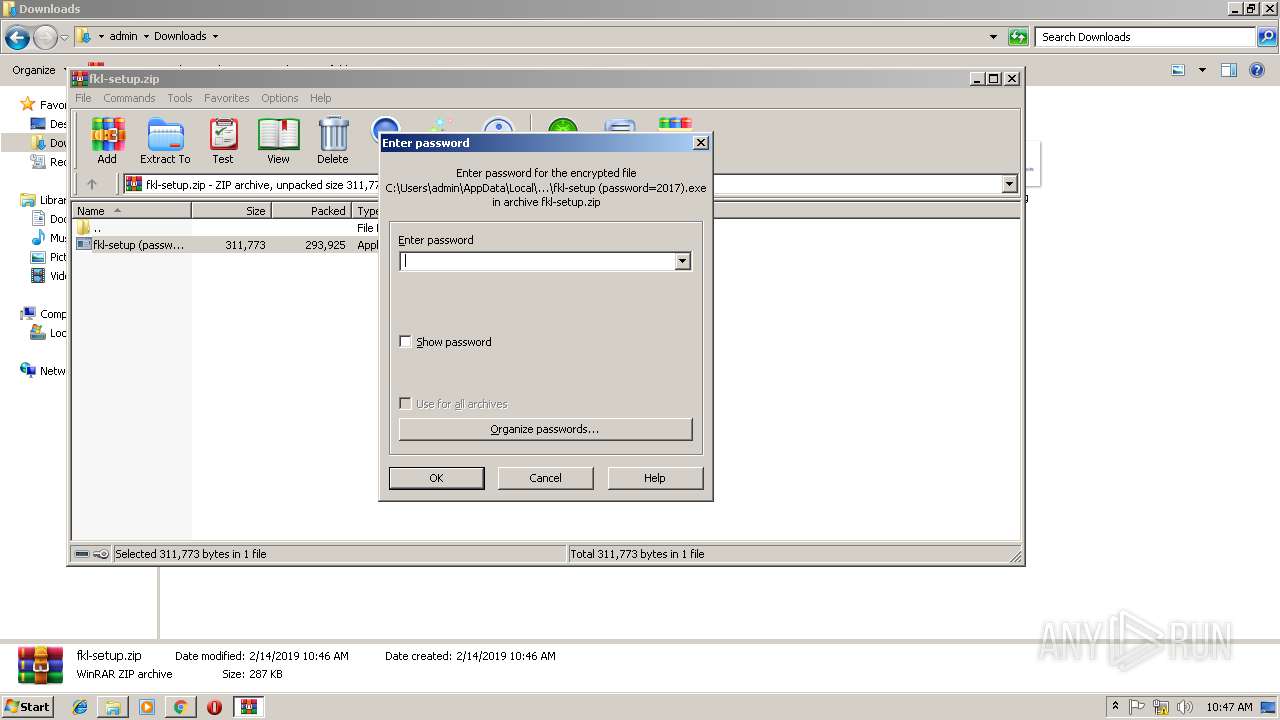Screen dimensions: 1280x720
Task: Click the network tray icon
Action: click(x=1161, y=707)
